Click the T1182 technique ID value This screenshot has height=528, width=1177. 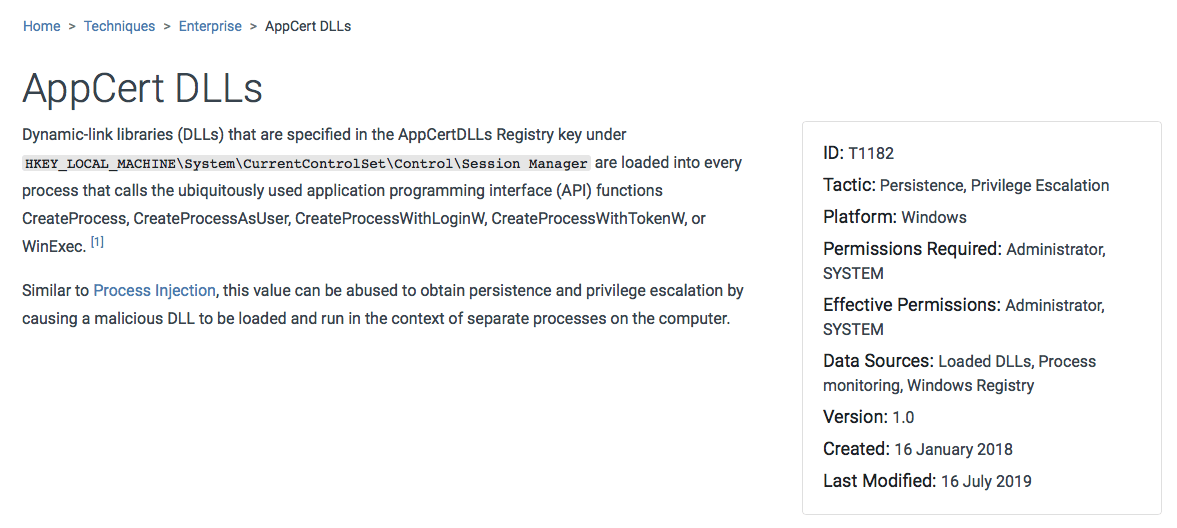(871, 154)
